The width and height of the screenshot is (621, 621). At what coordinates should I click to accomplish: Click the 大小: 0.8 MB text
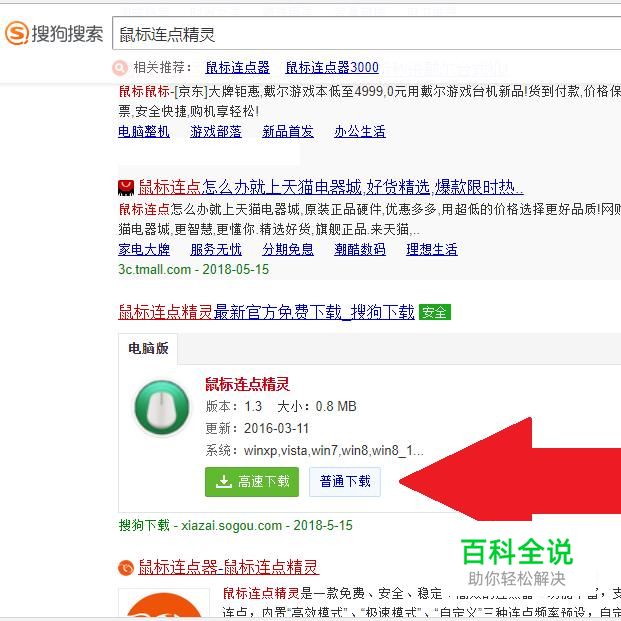[x=317, y=406]
